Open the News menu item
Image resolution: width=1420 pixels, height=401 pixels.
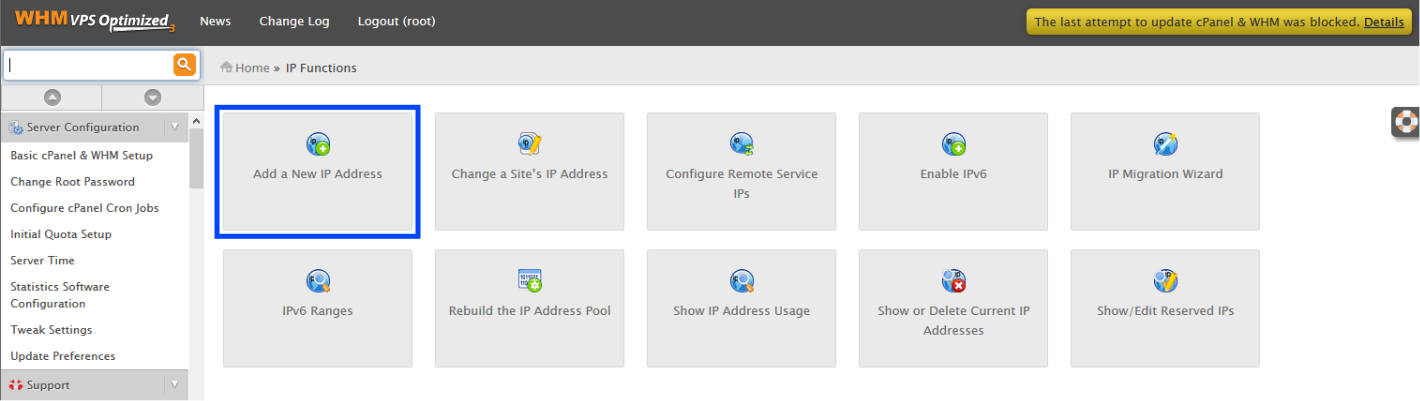pyautogui.click(x=215, y=21)
